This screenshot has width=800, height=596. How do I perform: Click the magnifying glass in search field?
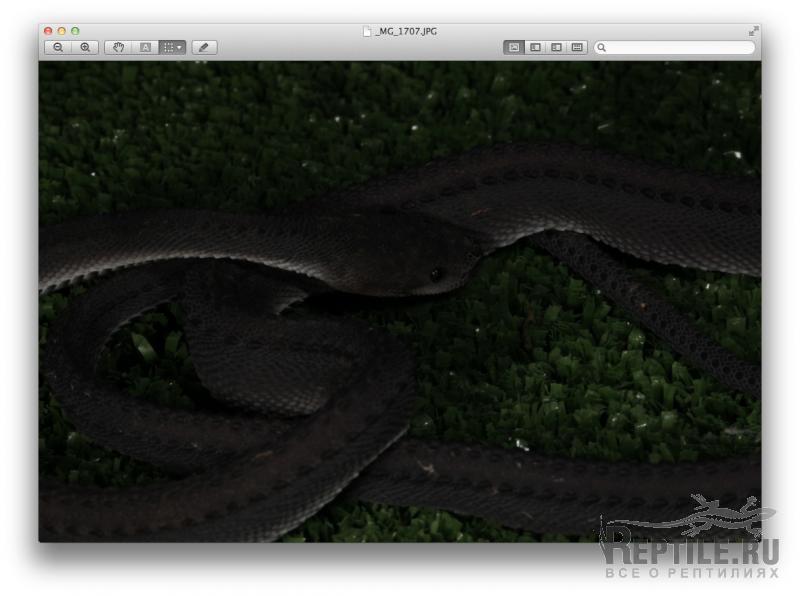coord(602,47)
